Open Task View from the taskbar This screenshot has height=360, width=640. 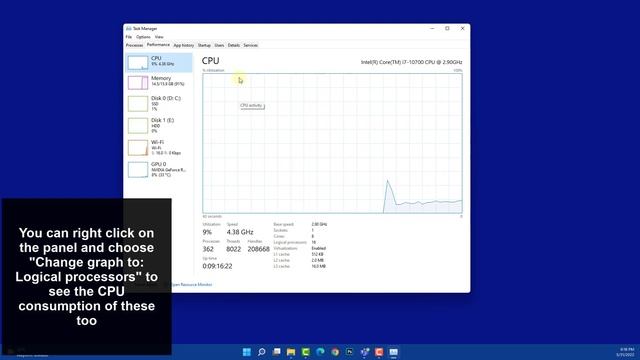(x=276, y=352)
